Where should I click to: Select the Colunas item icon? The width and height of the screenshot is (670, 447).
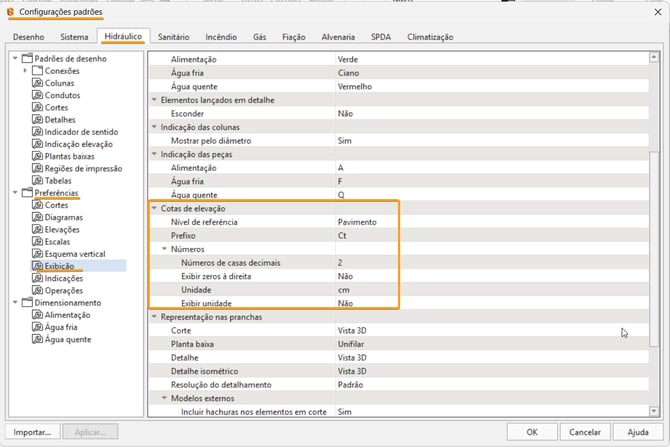tap(38, 83)
